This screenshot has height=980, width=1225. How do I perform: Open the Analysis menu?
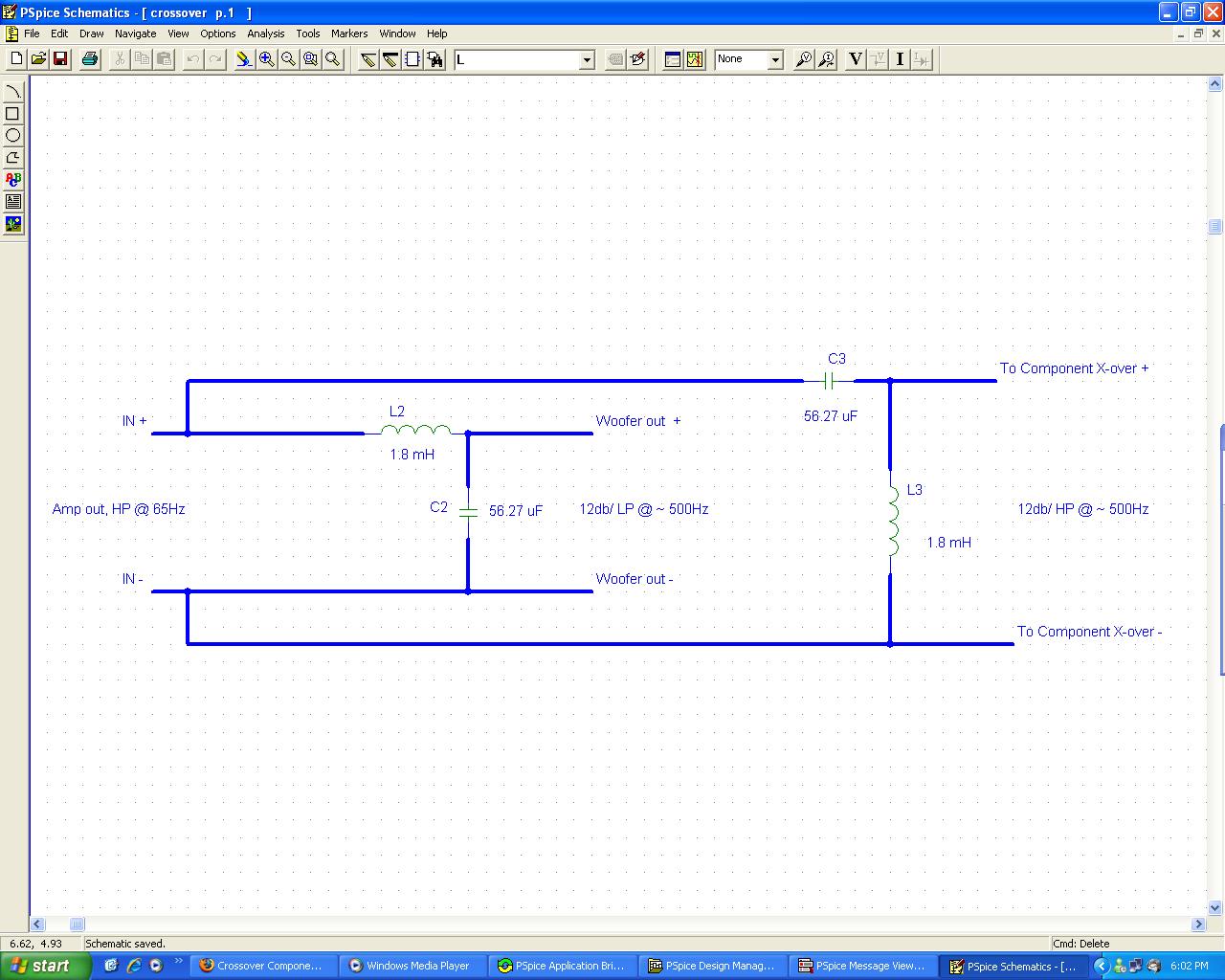[265, 33]
